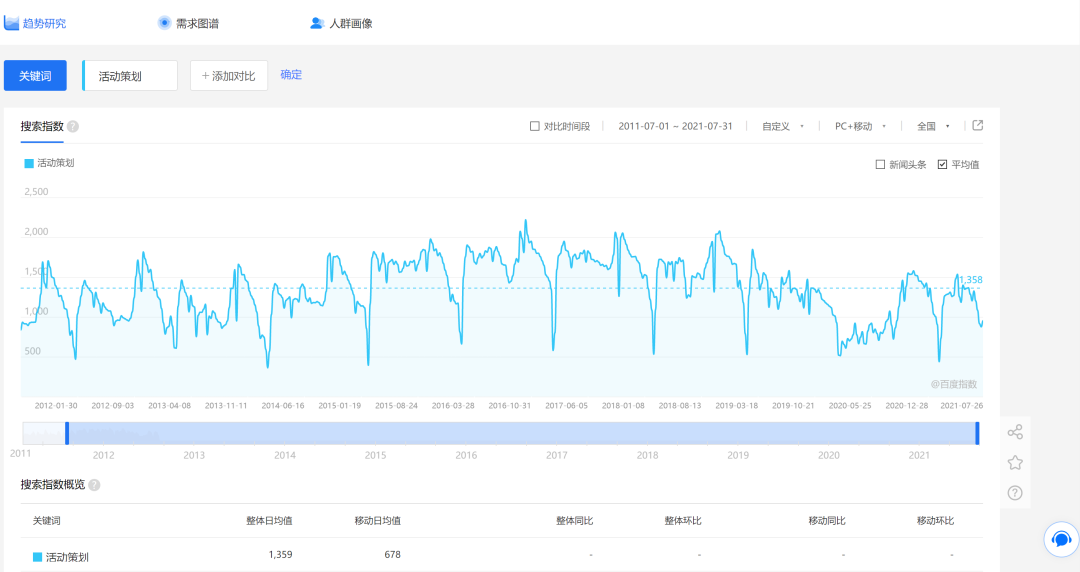Expand the 自定义 time dropdown

782,126
